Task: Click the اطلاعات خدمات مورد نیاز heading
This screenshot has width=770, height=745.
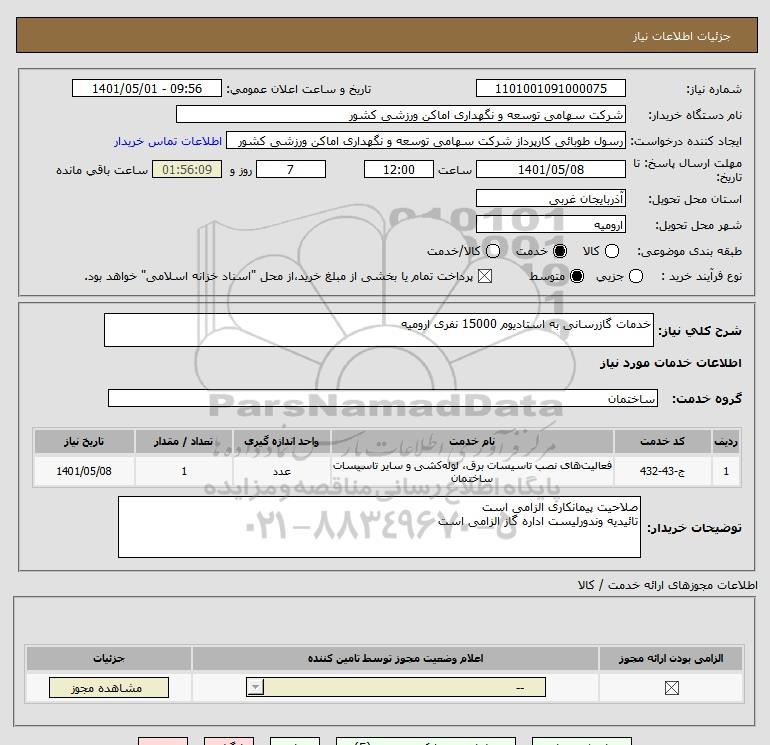Action: pyautogui.click(x=670, y=363)
